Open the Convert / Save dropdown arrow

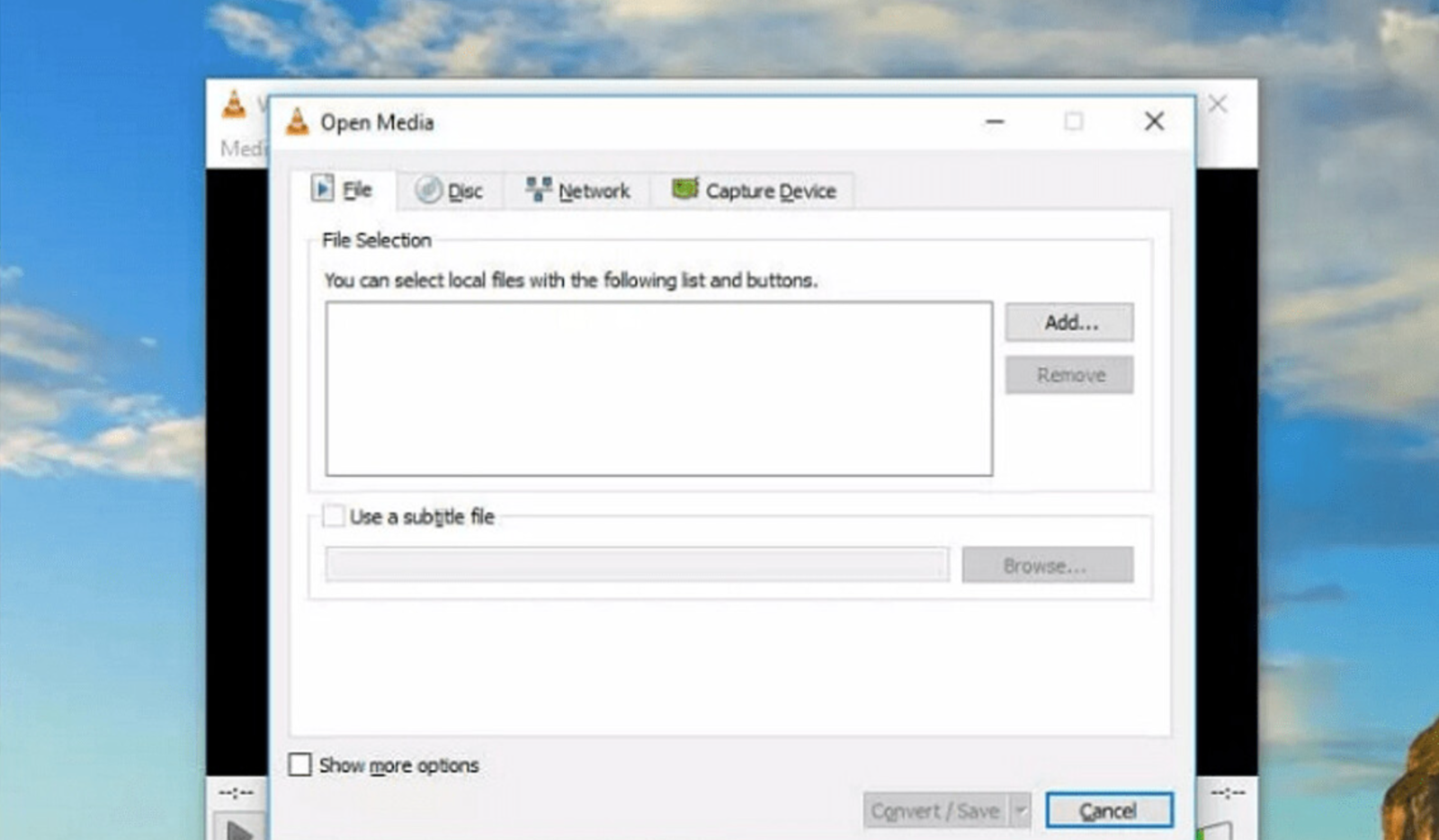coord(1020,811)
